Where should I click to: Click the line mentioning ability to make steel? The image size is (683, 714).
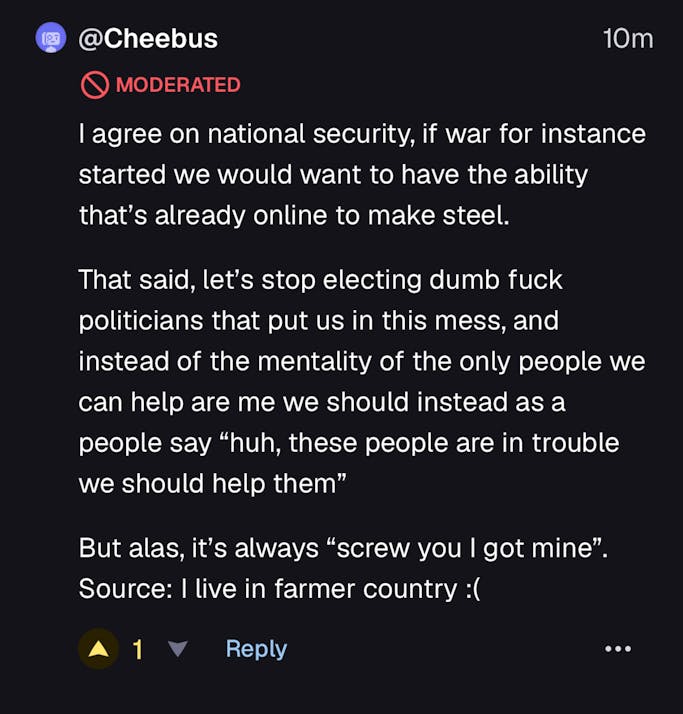(294, 215)
